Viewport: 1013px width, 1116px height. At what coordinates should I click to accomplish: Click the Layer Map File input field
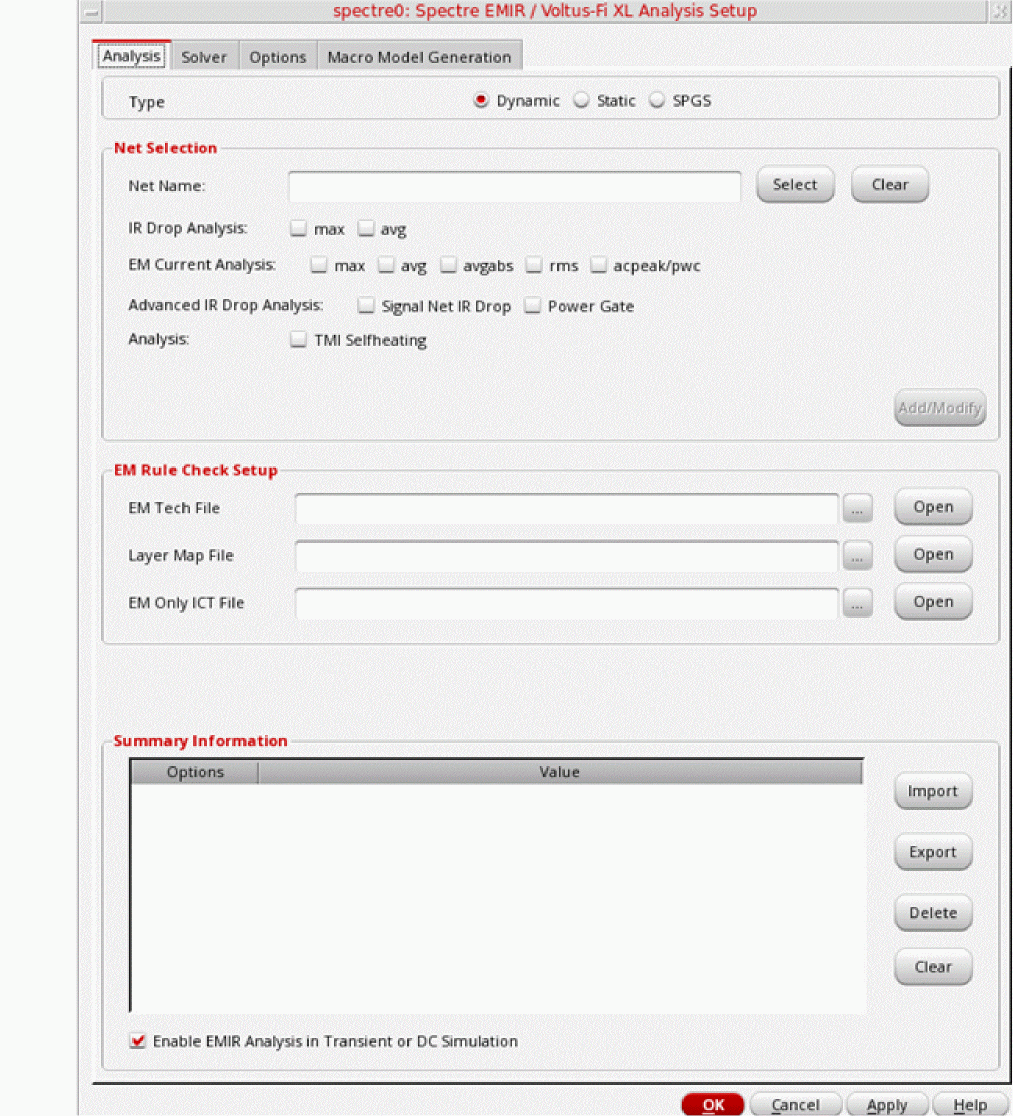[x=567, y=556]
